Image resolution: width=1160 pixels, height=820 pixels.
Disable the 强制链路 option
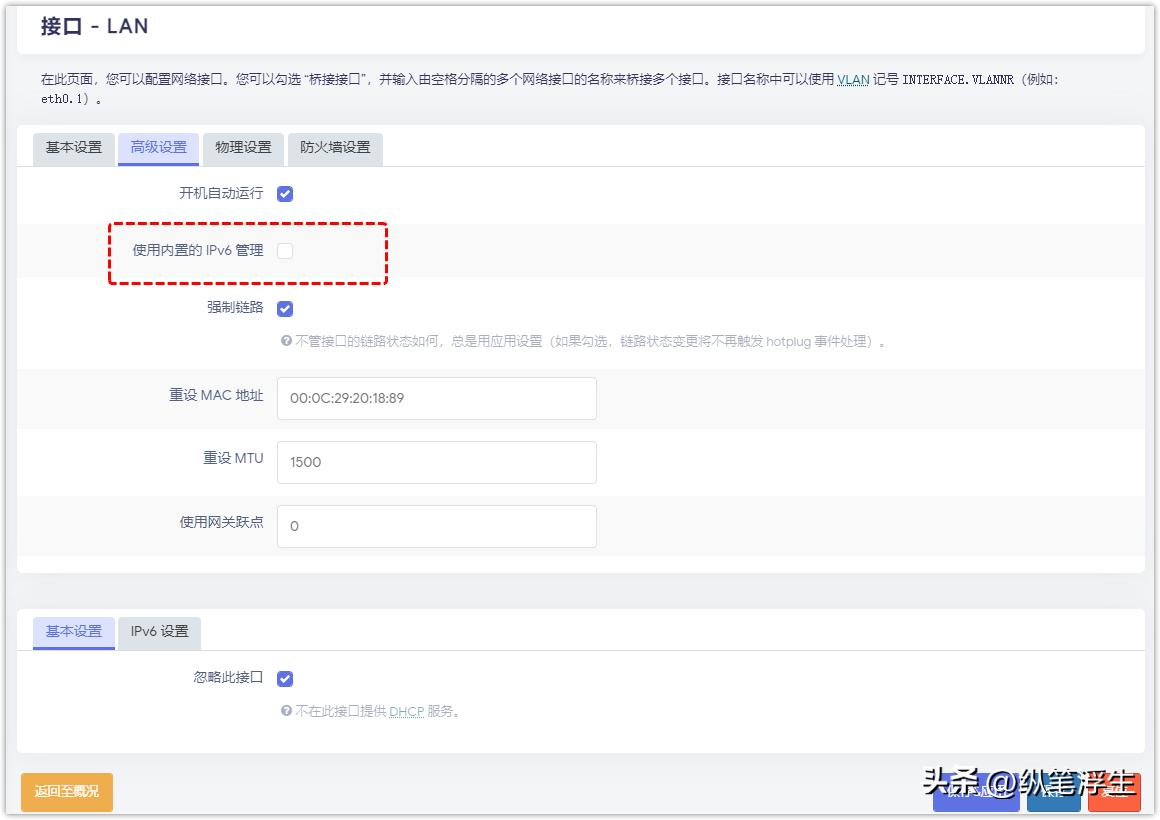click(284, 308)
